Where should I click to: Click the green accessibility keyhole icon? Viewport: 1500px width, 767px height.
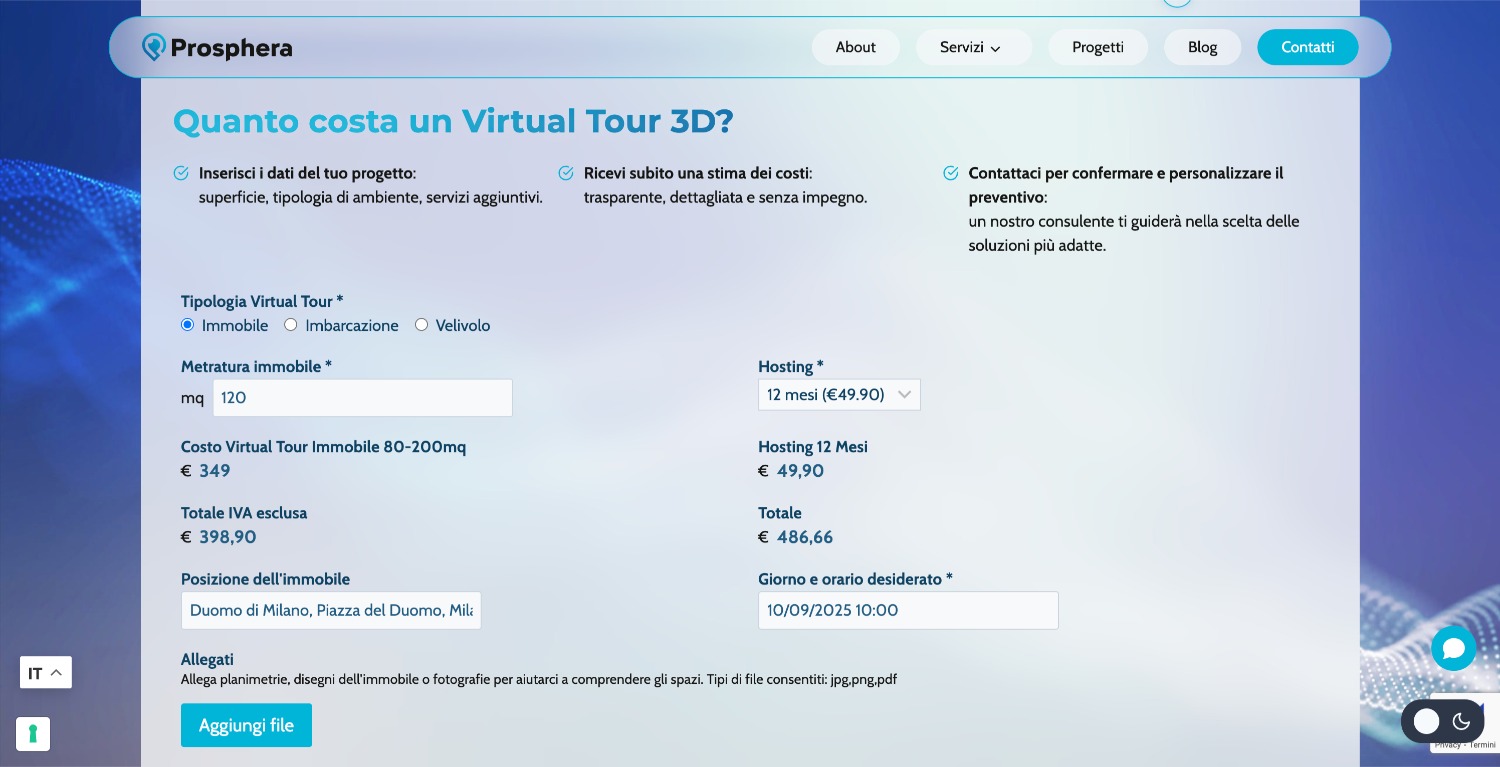(x=33, y=733)
